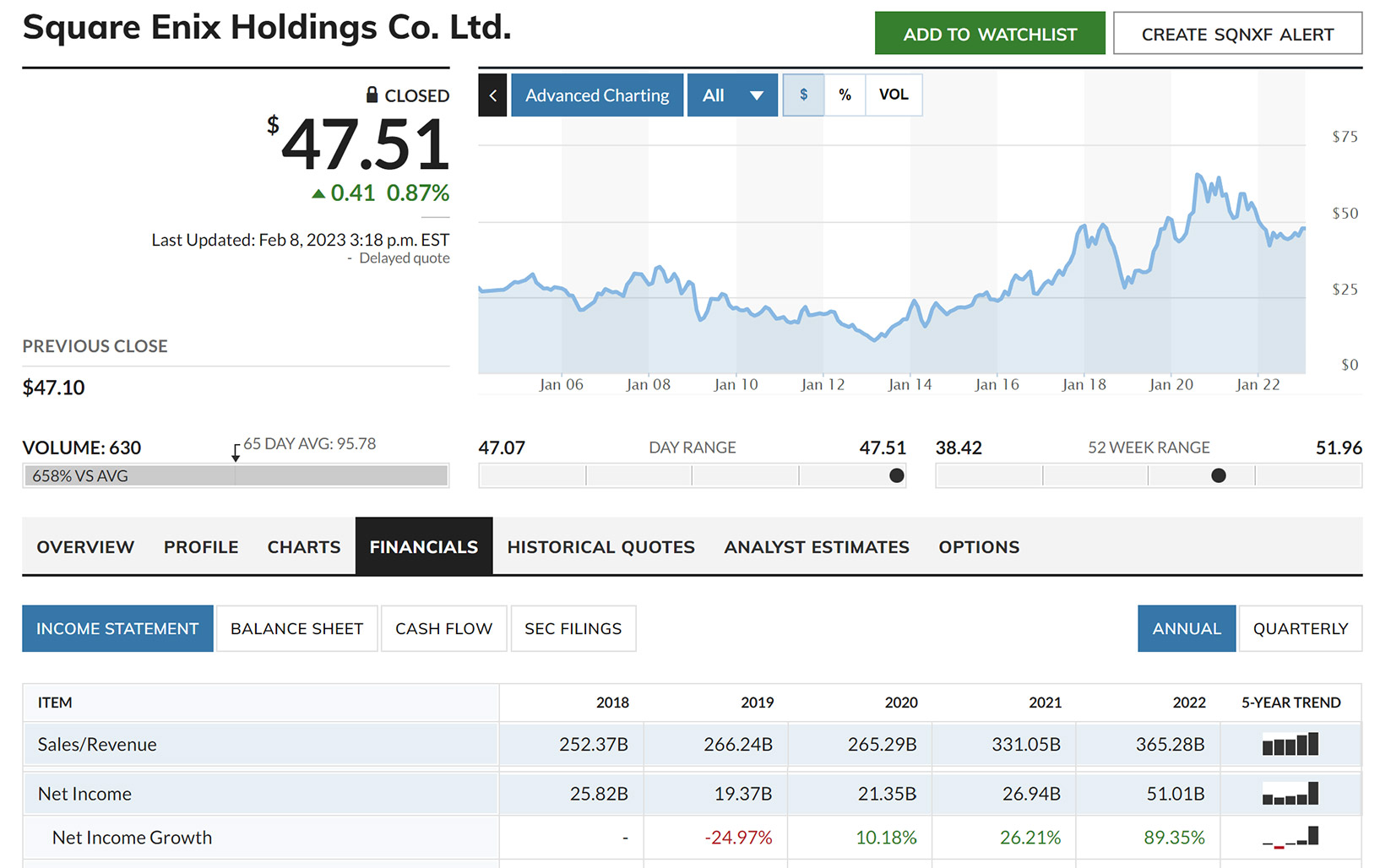Click the Net Income Growth trend sparkline
This screenshot has height=868, width=1380.
coord(1290,837)
